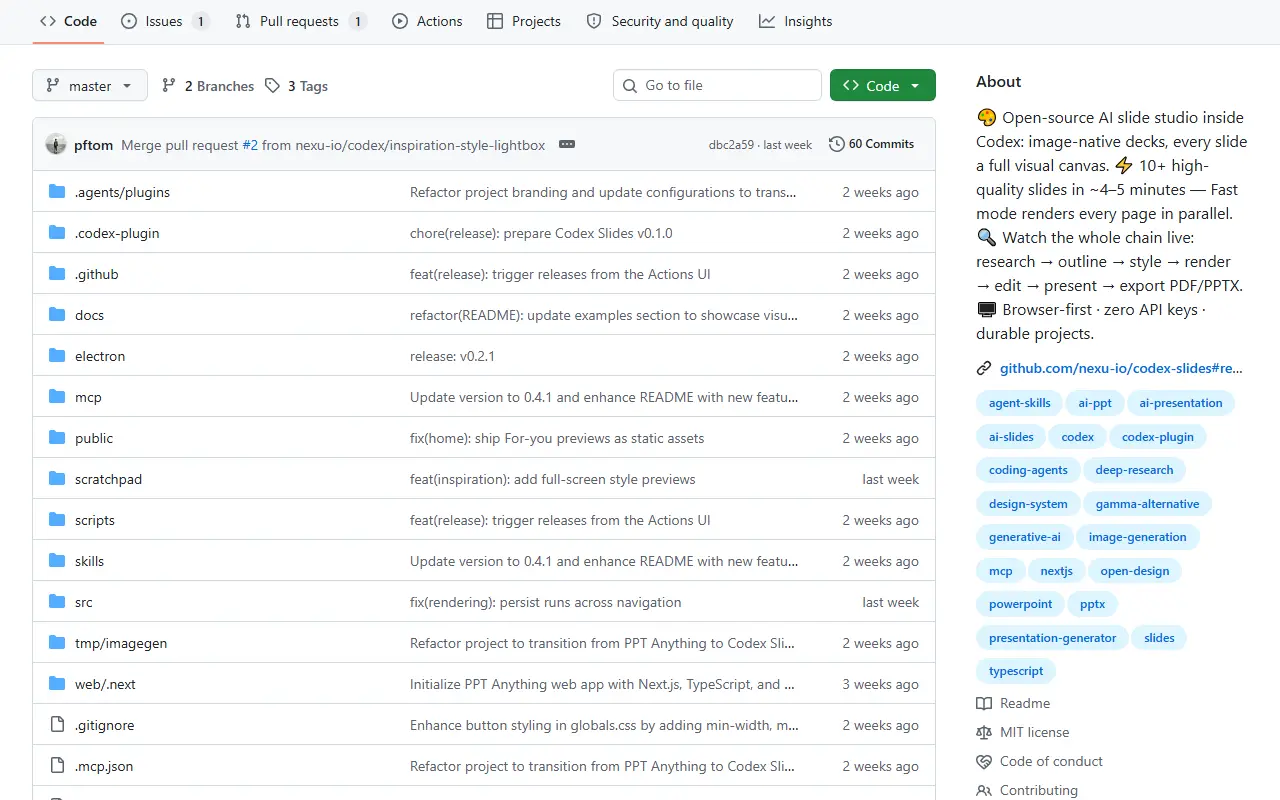1280x800 pixels.
Task: Click the folder icon for .codex-plugin
Action: pyautogui.click(x=57, y=233)
